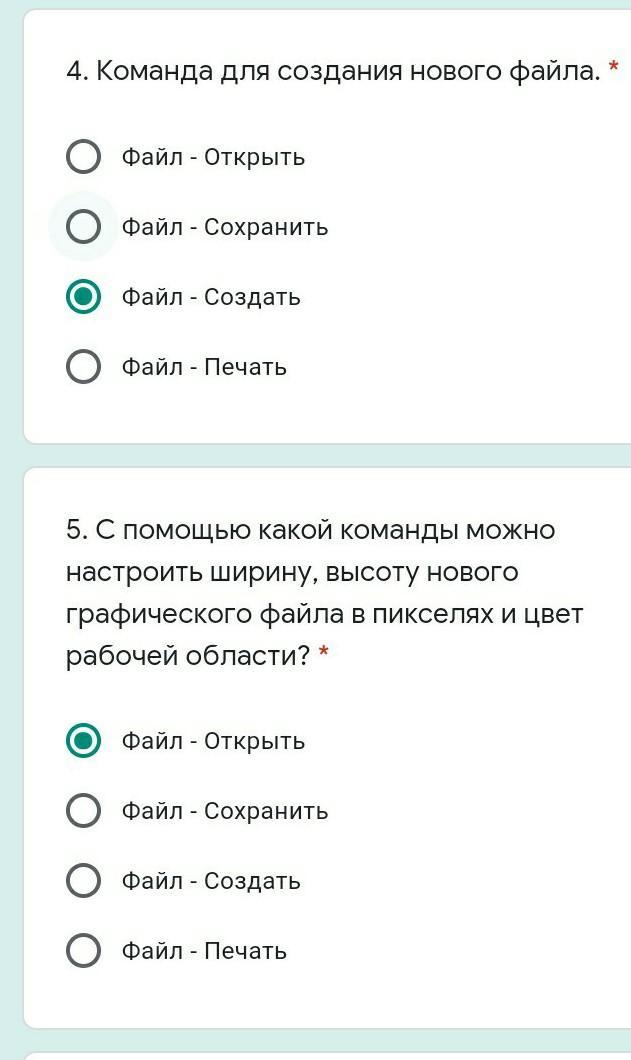Click 'Файл - Сохранить' label text in question 4

tap(225, 227)
